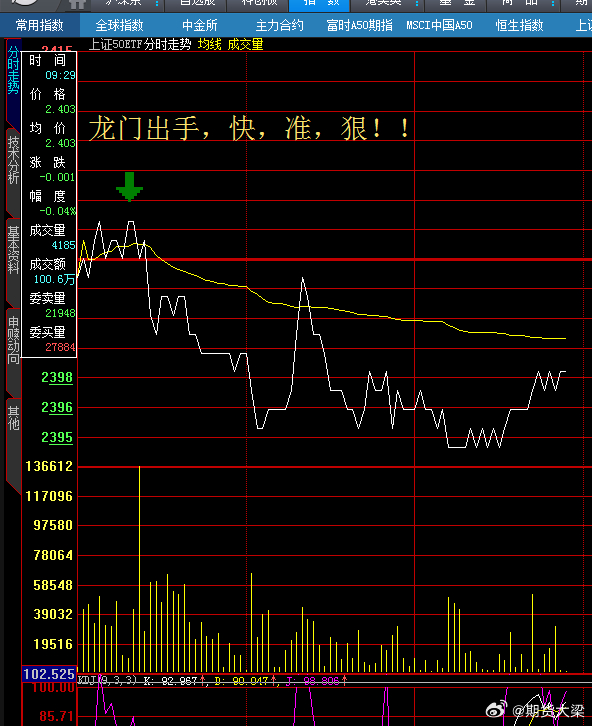Open the 基本资料 side tab
The image size is (592, 726).
(x=13, y=250)
